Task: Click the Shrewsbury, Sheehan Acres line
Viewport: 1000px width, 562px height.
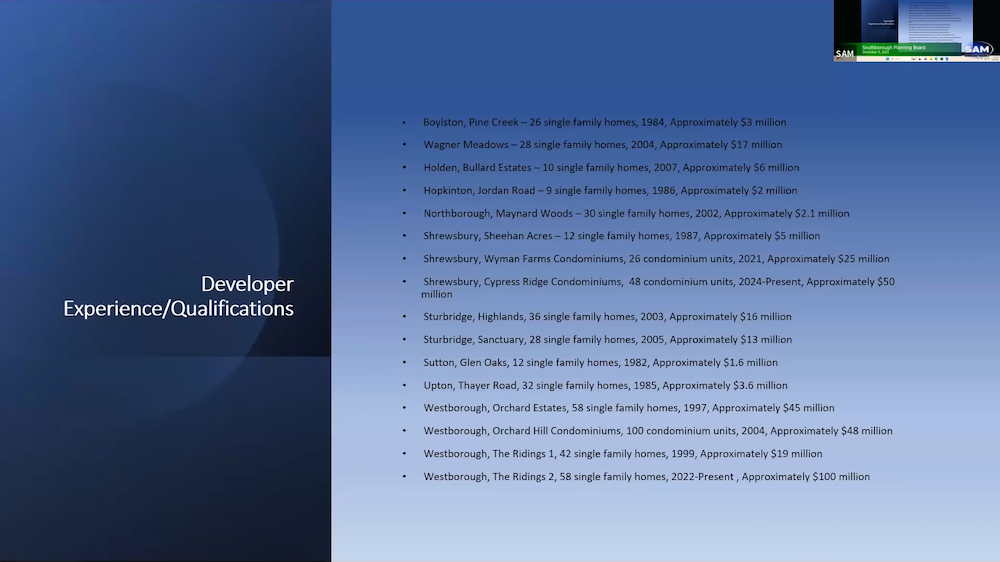Action: pos(621,236)
